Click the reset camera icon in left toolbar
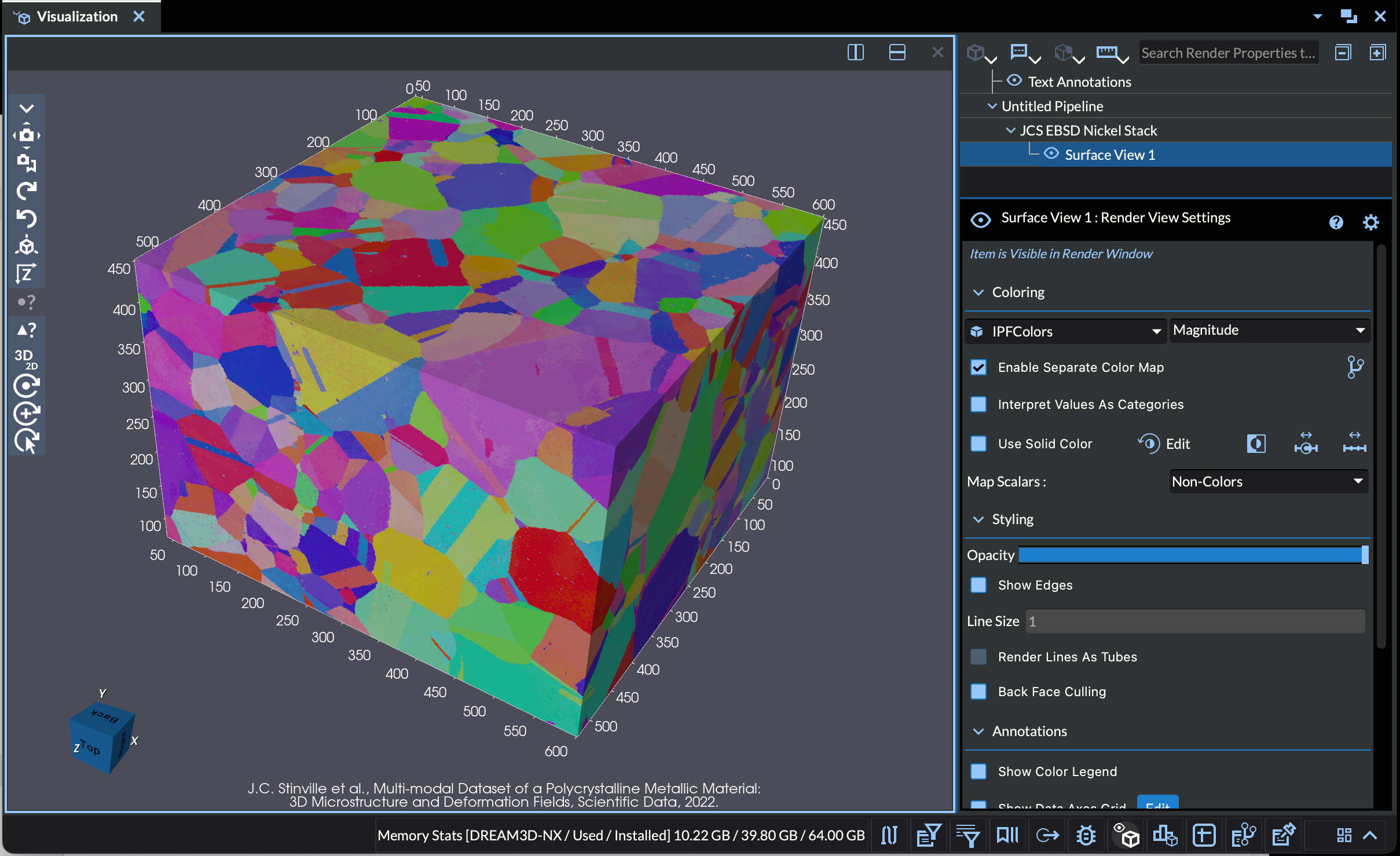 click(25, 135)
